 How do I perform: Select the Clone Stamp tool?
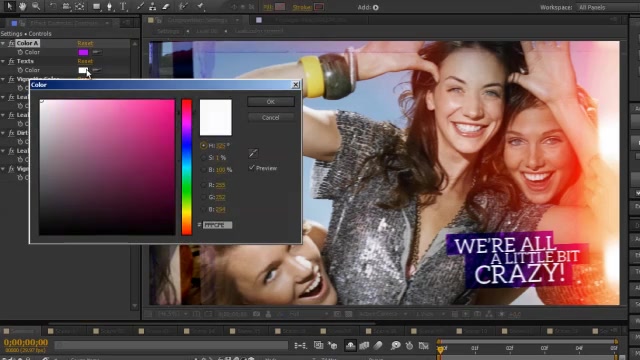pyautogui.click(x=152, y=6)
